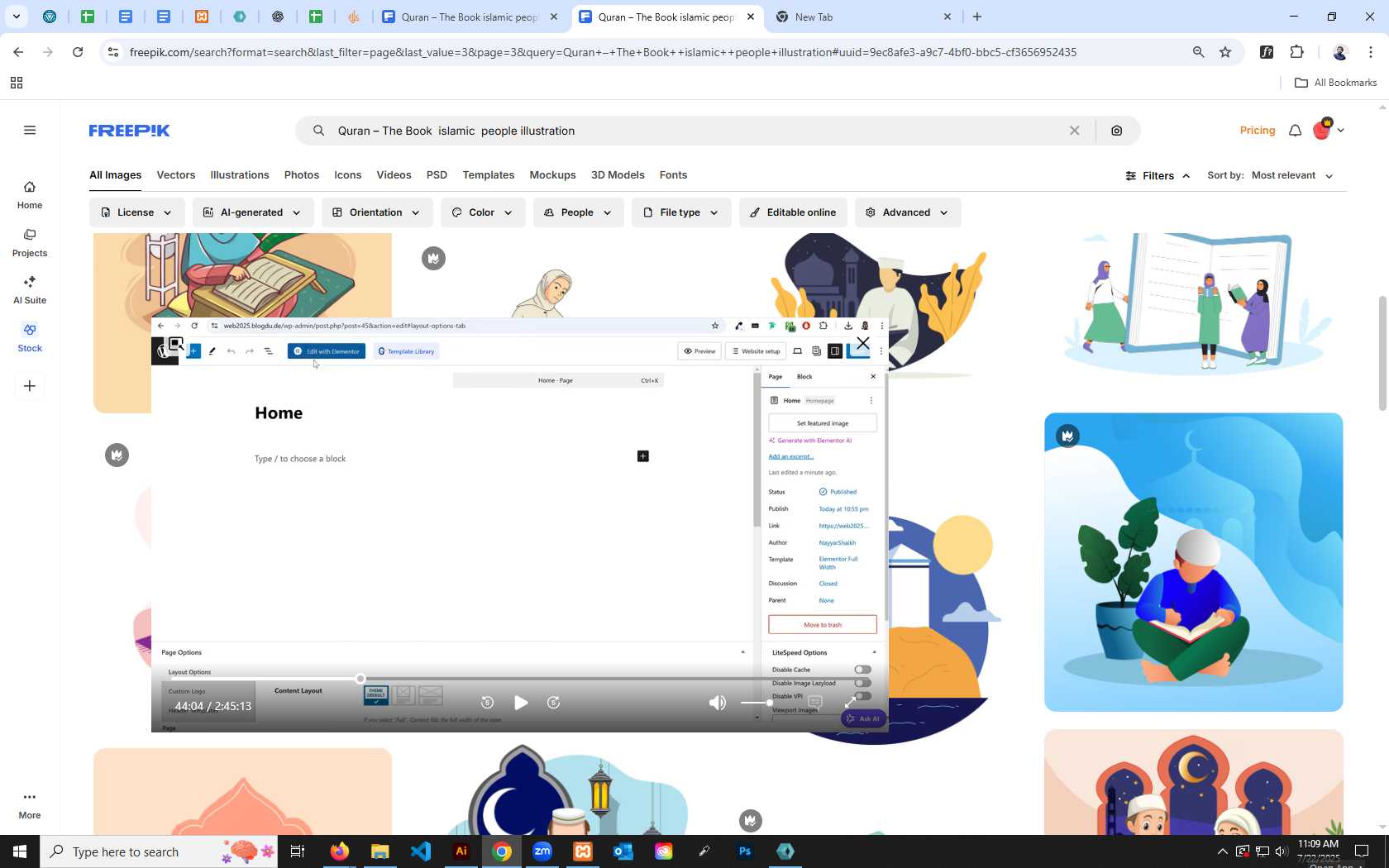
Task: Open Visual Studio Code from taskbar
Action: pyautogui.click(x=421, y=851)
